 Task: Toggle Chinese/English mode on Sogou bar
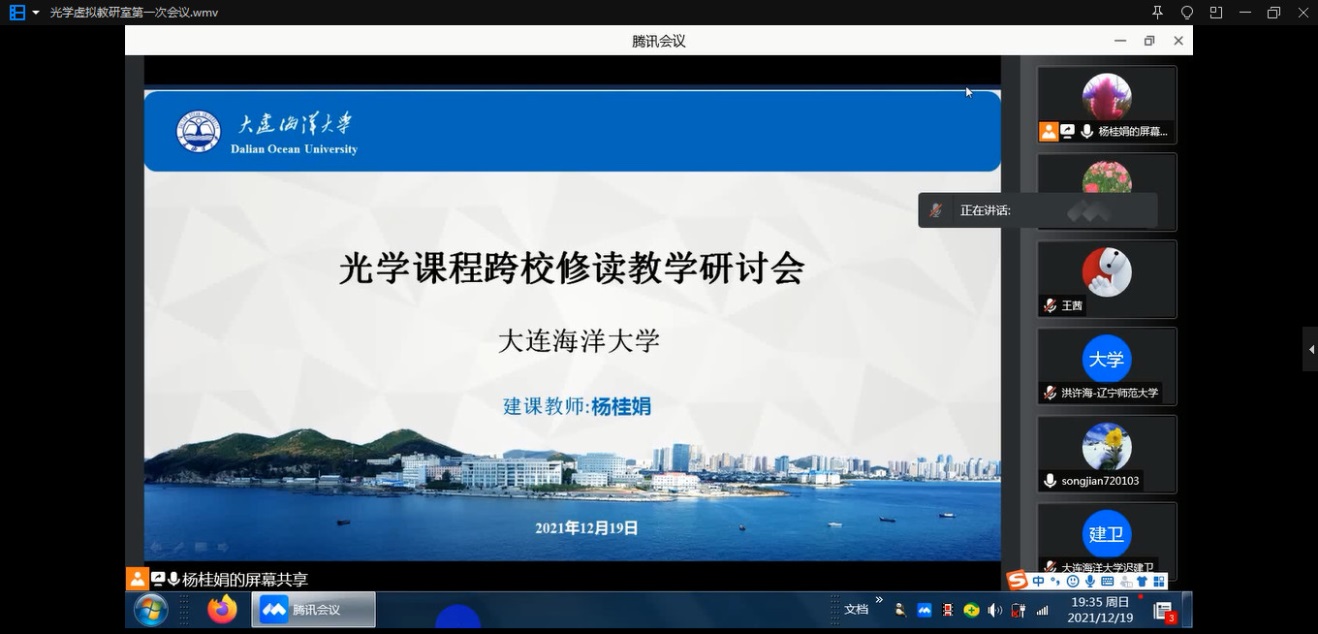pyautogui.click(x=1039, y=581)
